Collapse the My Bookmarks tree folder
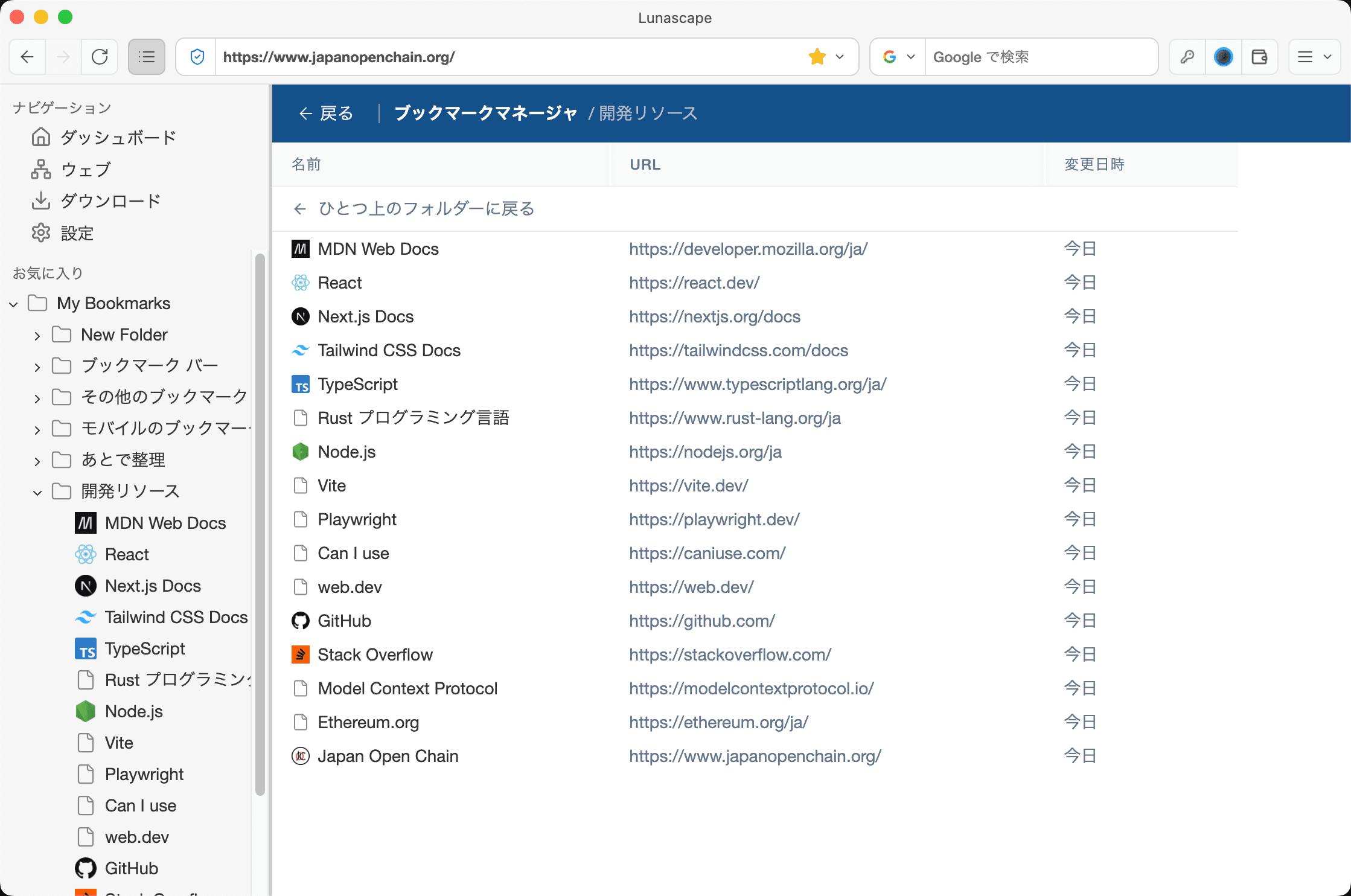The height and width of the screenshot is (896, 1351). 13,304
